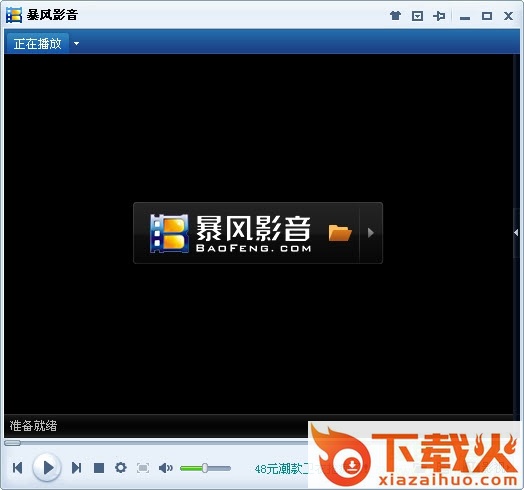Click the 准备就绪 status text

pyautogui.click(x=33, y=426)
